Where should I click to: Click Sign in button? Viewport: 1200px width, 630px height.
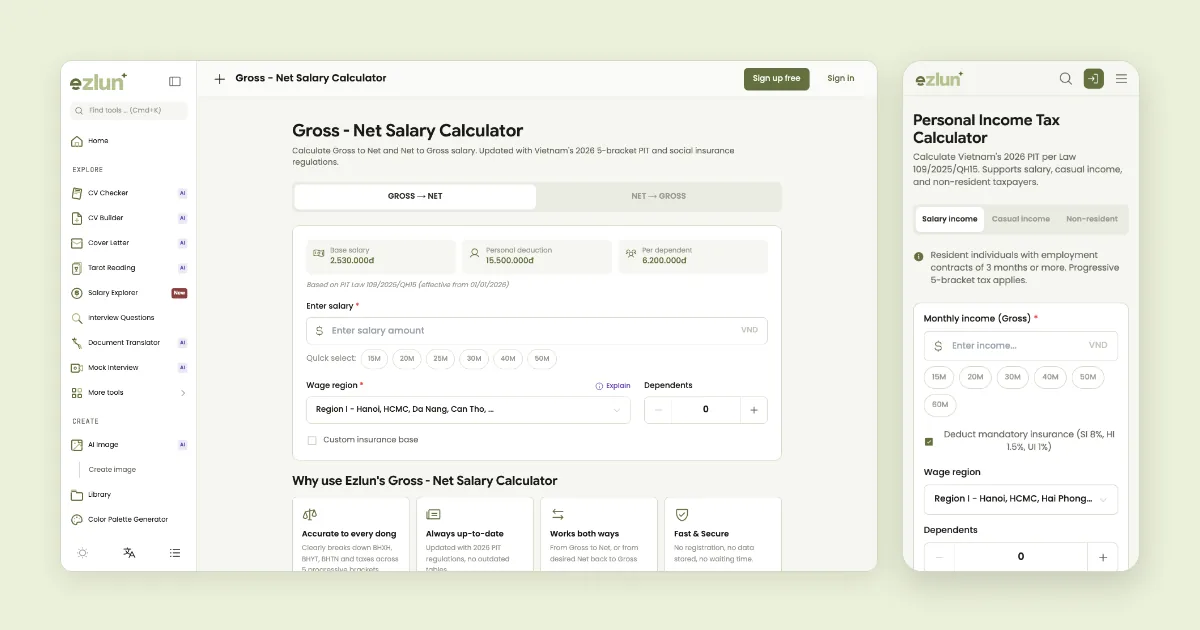click(x=841, y=79)
